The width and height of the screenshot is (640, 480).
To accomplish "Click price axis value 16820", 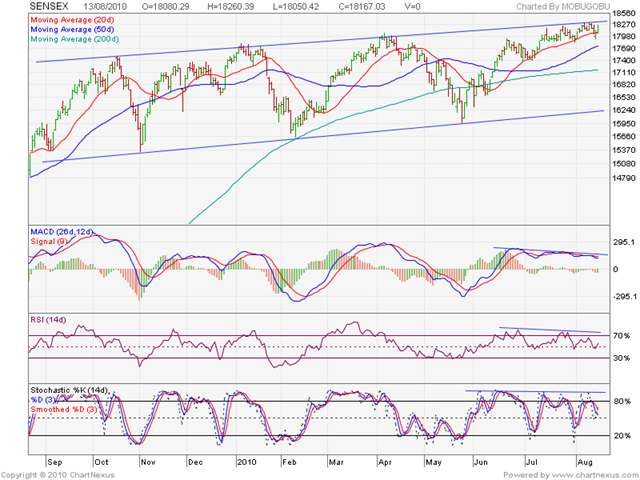I will tap(623, 84).
